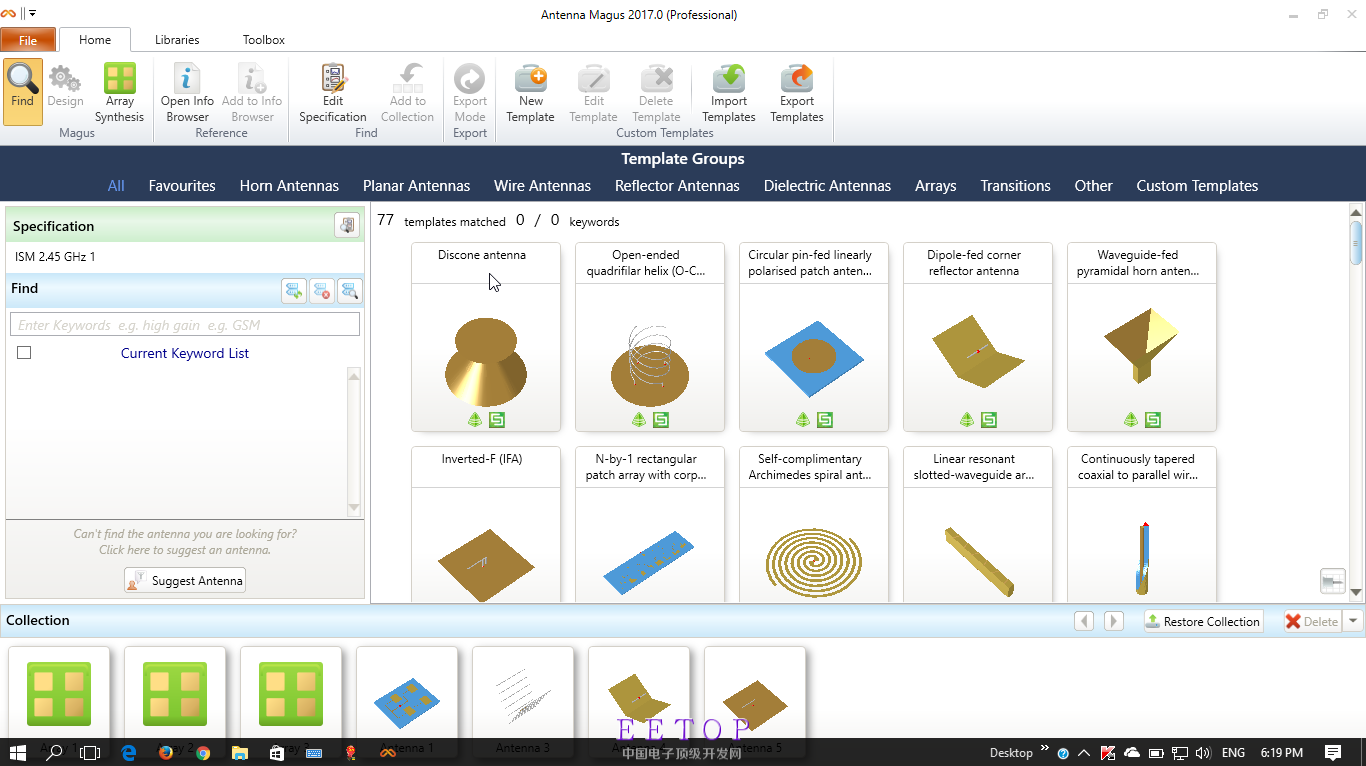Viewport: 1366px width, 766px height.
Task: Click the Windows Start button
Action: coord(18,752)
